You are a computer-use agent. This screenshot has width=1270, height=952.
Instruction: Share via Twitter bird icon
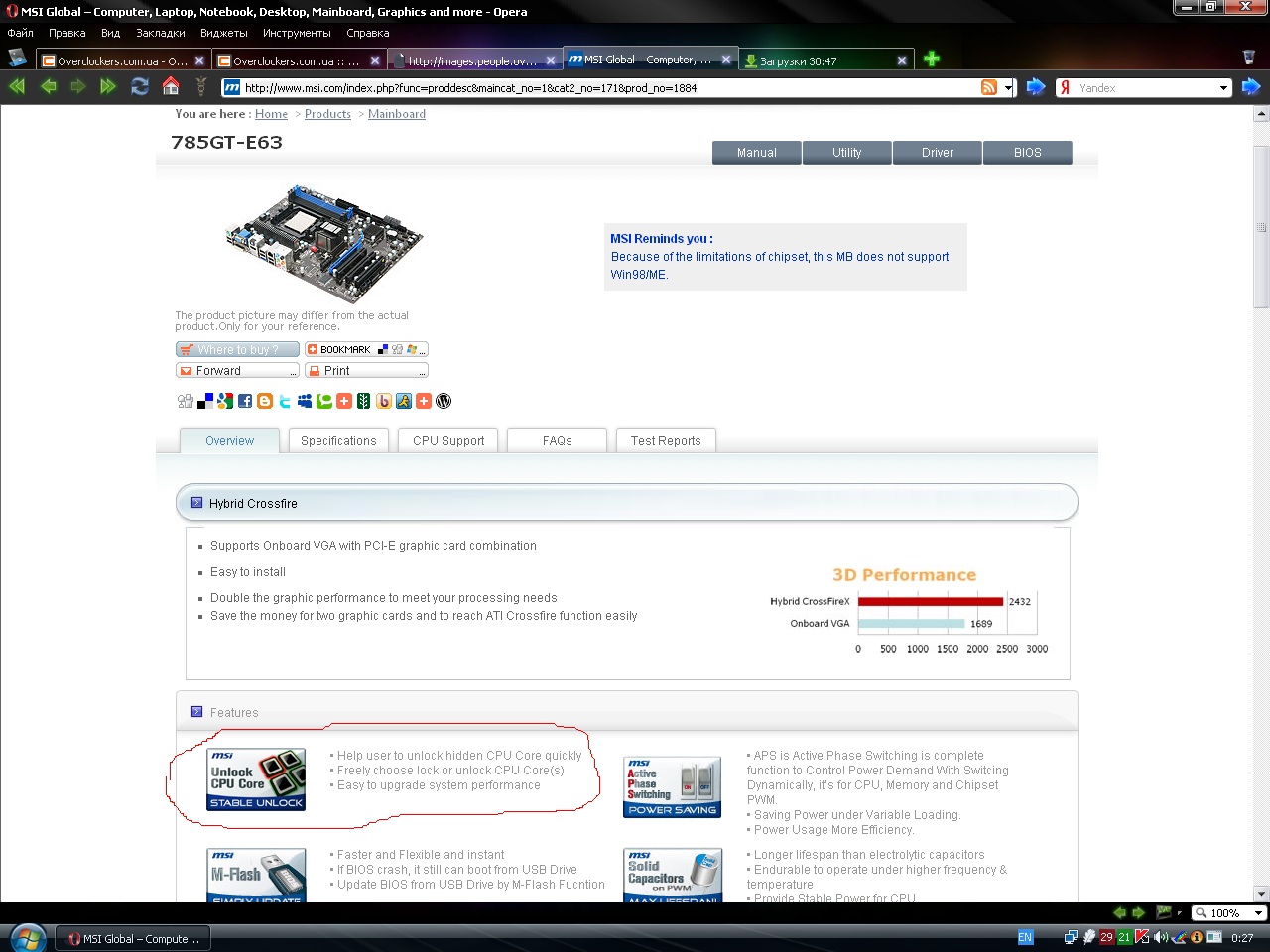click(x=285, y=401)
